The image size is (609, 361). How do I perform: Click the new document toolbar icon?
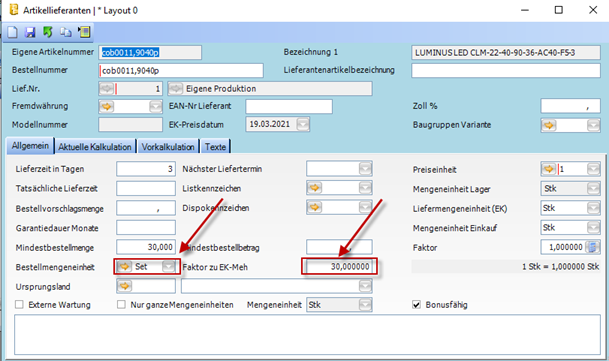tap(12, 32)
